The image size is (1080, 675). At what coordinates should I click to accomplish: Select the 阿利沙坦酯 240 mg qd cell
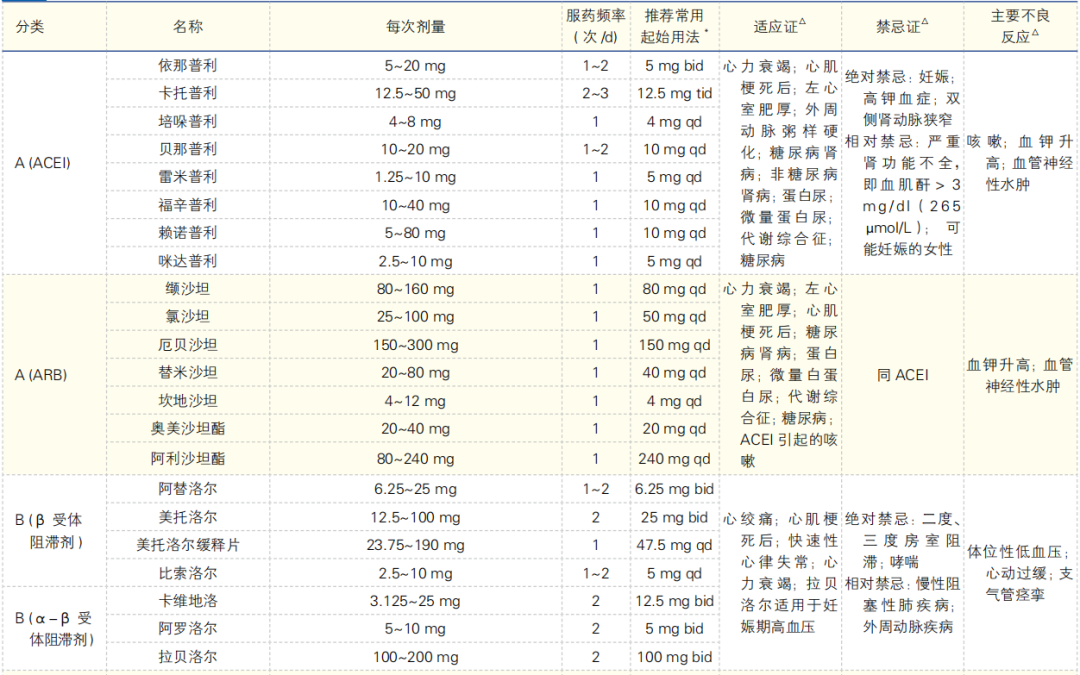pos(674,459)
